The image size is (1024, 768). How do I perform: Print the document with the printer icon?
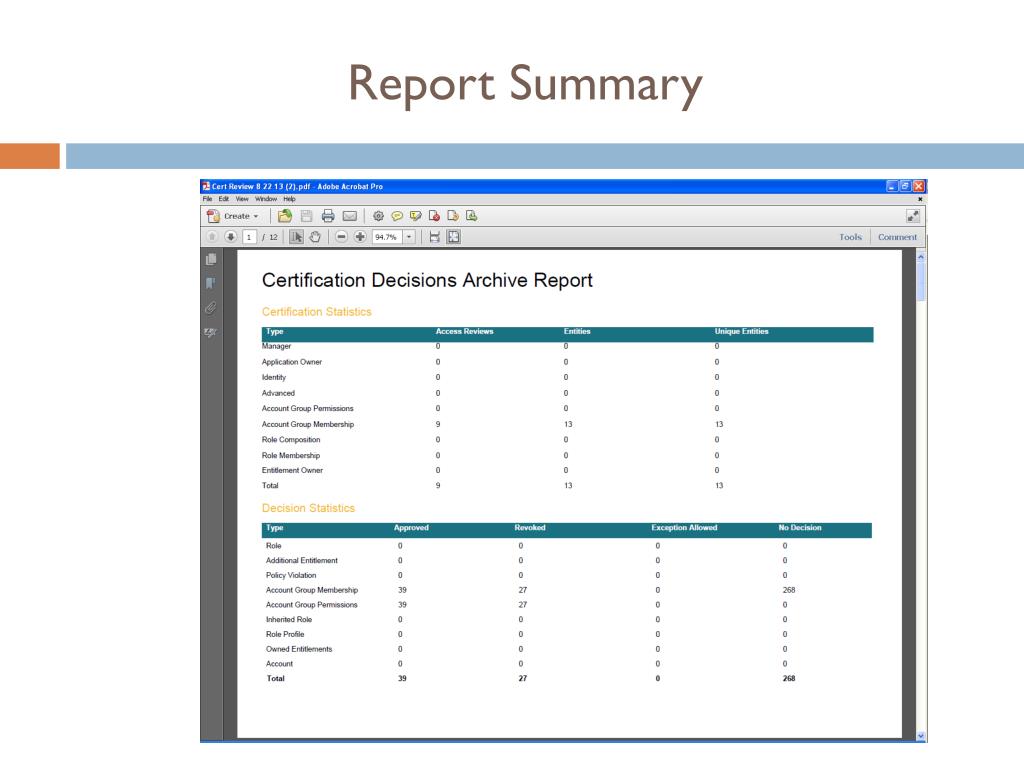(328, 216)
